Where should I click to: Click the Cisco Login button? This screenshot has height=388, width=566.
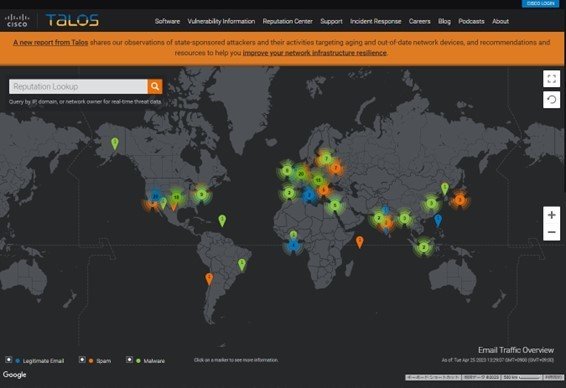click(x=540, y=3)
